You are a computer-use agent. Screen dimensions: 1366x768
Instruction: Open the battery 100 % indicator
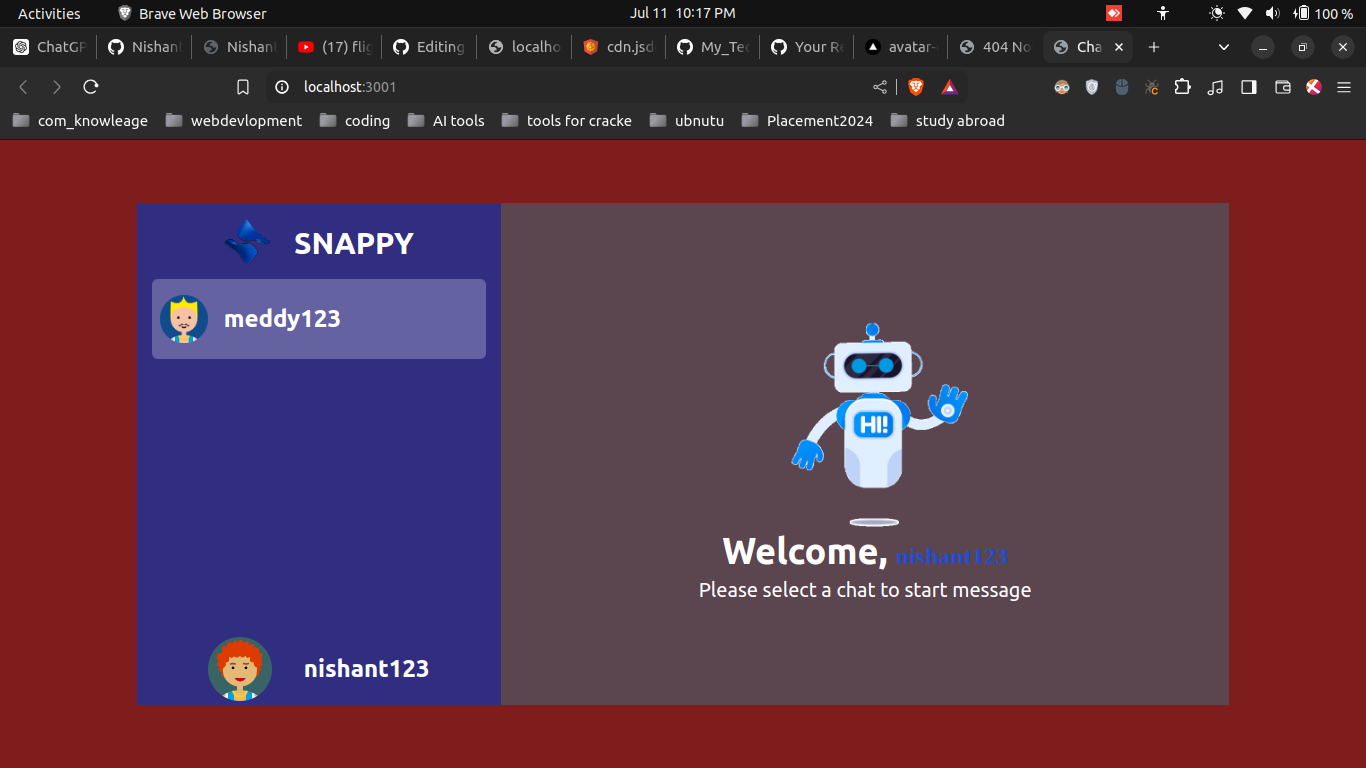coord(1324,13)
